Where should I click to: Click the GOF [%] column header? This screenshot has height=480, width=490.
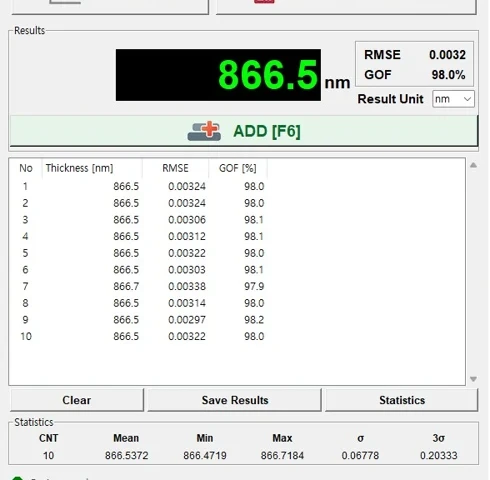(238, 168)
